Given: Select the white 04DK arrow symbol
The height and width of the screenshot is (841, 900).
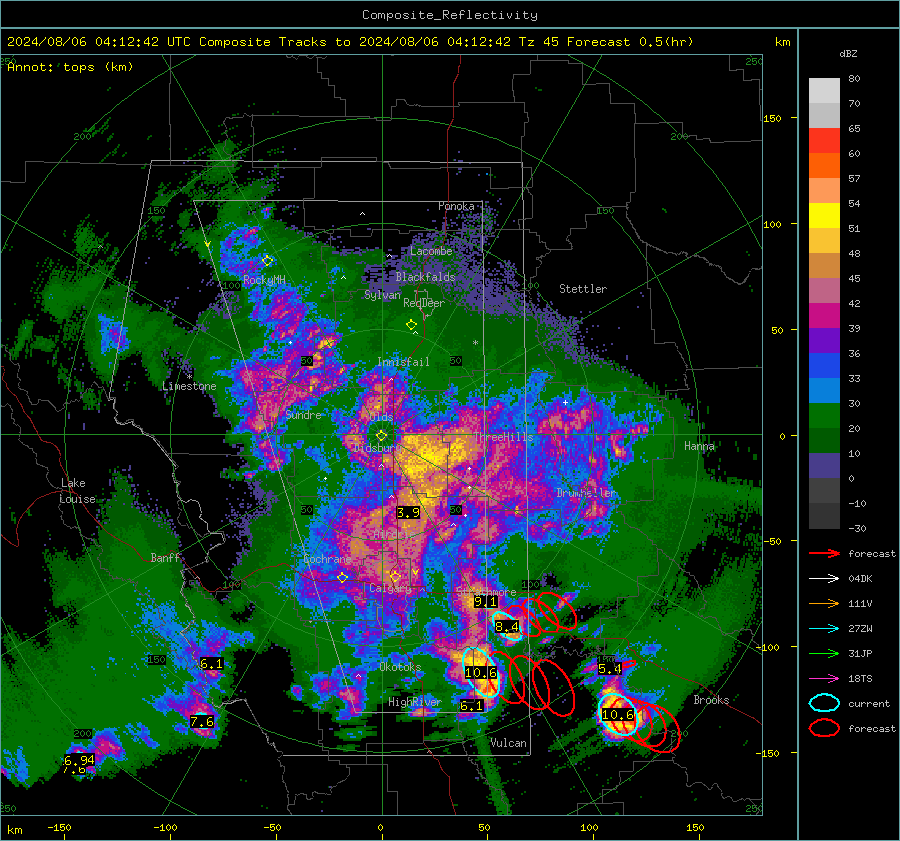Looking at the screenshot, I should 824,579.
